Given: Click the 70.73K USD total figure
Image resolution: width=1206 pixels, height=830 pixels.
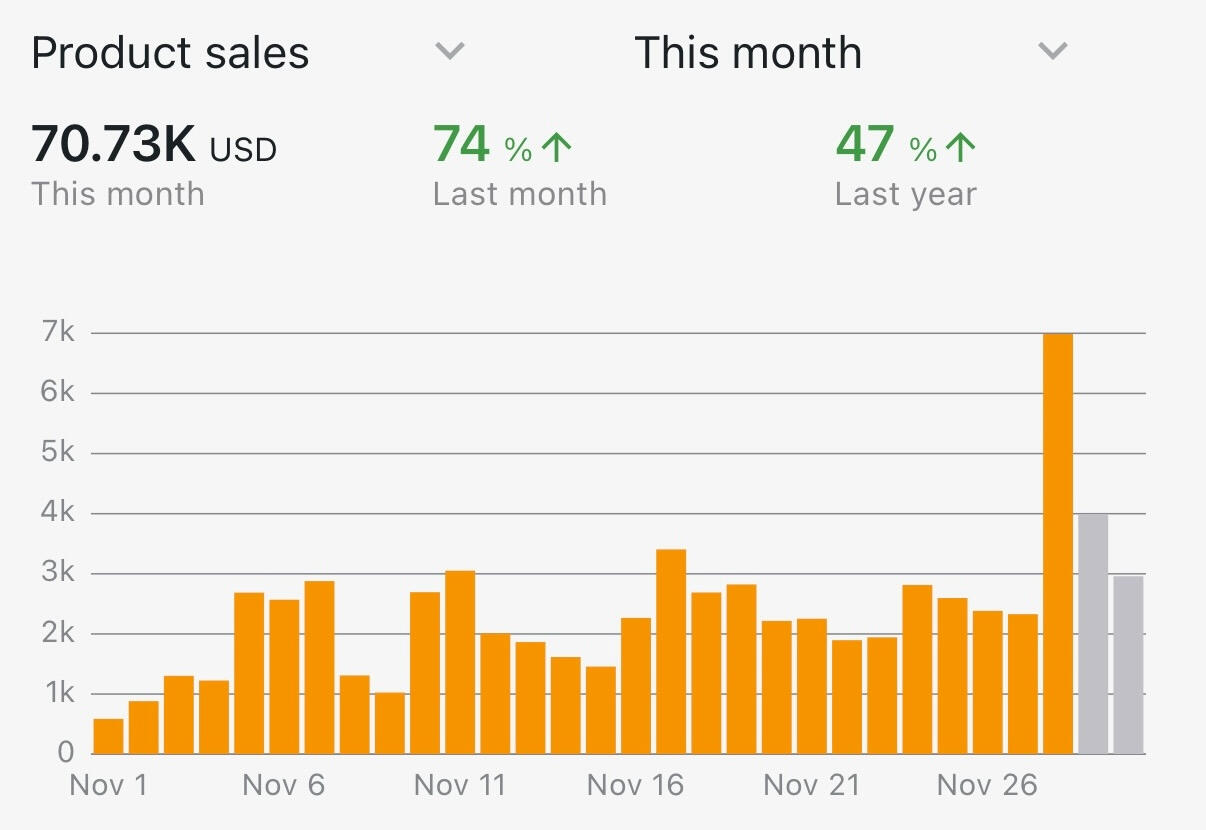Looking at the screenshot, I should tap(154, 145).
